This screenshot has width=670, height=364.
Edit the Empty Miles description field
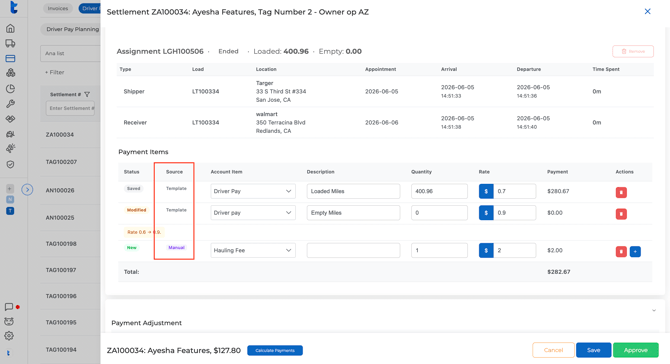tap(353, 213)
